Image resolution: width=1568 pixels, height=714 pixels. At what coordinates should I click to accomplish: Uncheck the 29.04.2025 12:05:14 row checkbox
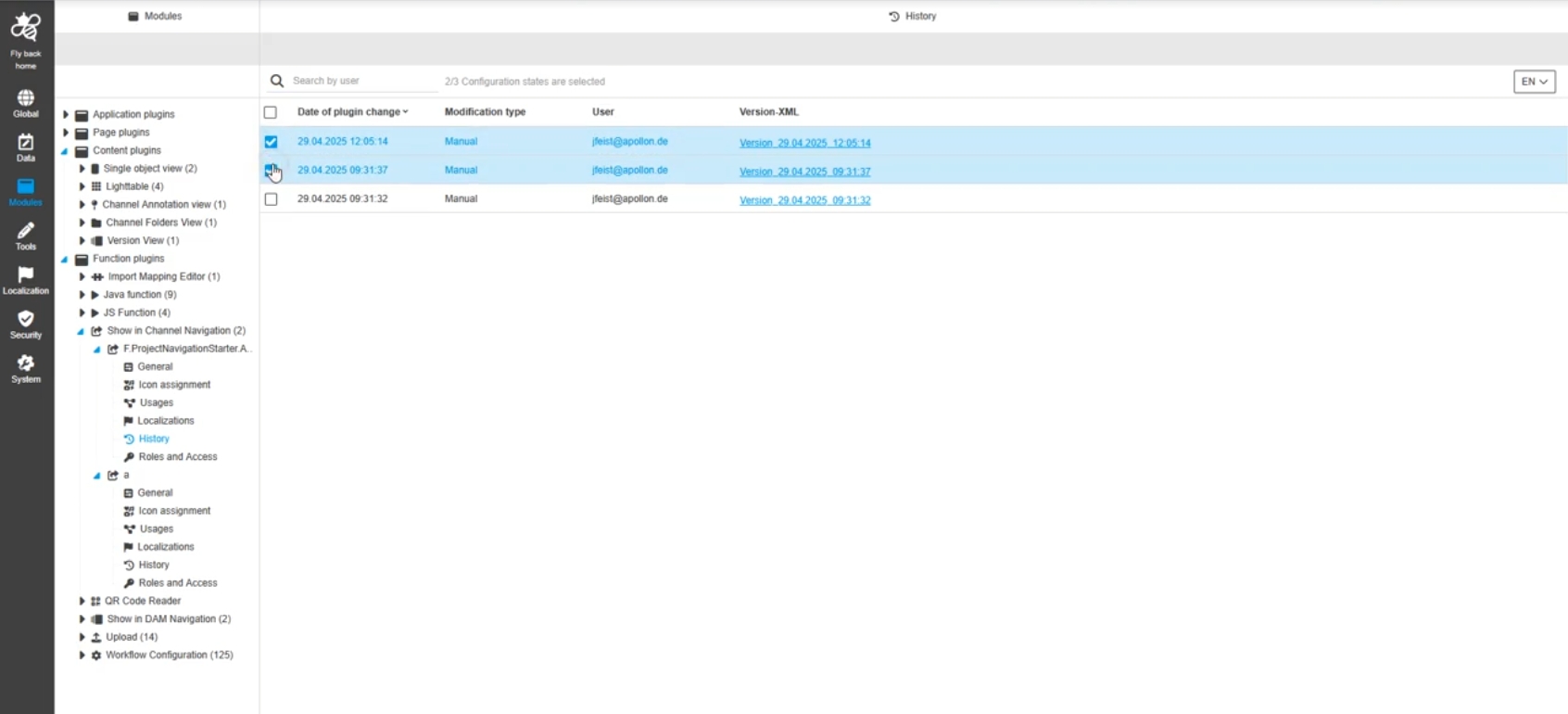point(271,142)
